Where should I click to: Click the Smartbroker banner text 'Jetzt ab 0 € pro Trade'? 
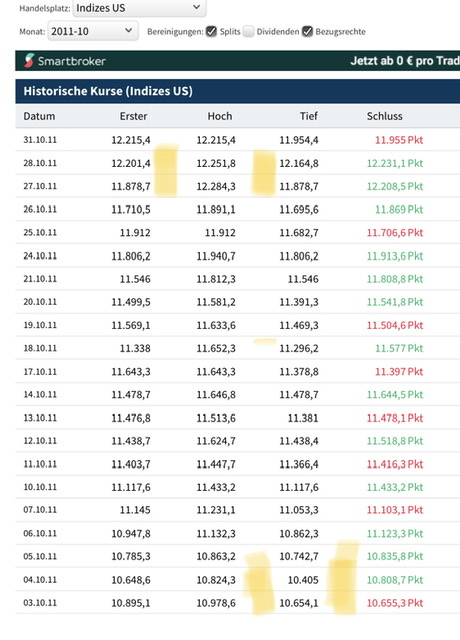(x=405, y=61)
